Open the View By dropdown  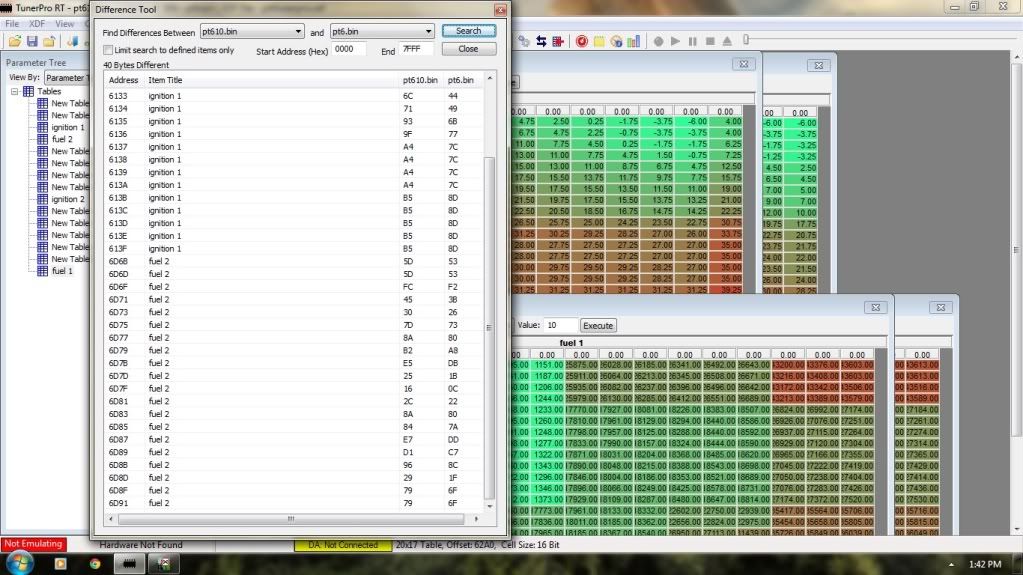coord(67,78)
